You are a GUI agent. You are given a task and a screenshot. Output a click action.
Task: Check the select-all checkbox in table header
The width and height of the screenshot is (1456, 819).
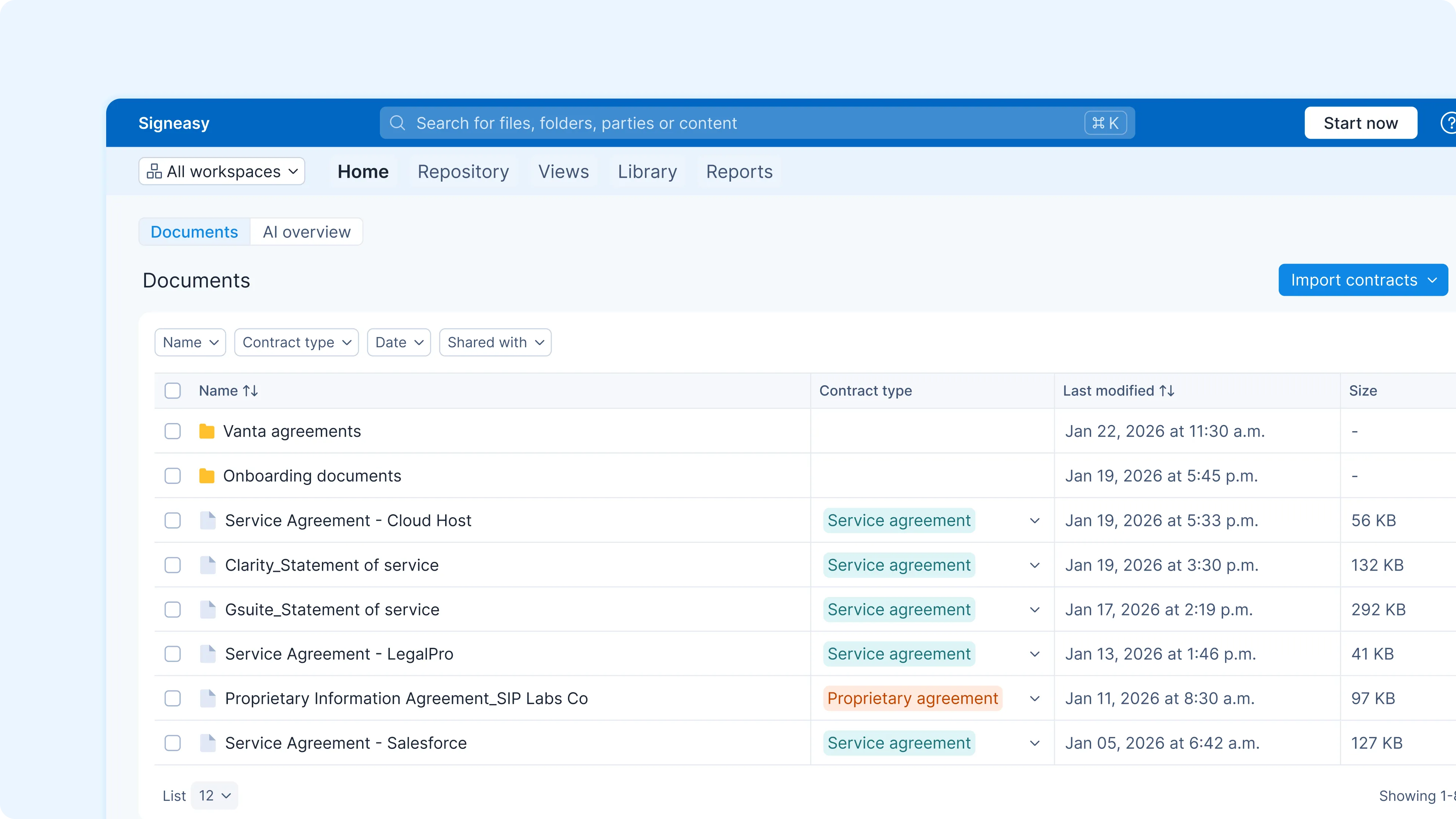pyautogui.click(x=173, y=390)
